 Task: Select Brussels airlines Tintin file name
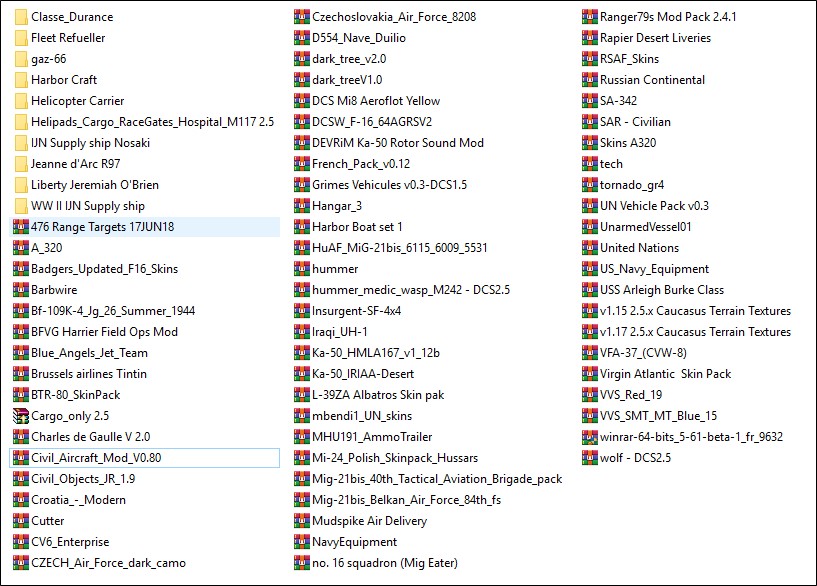click(89, 374)
